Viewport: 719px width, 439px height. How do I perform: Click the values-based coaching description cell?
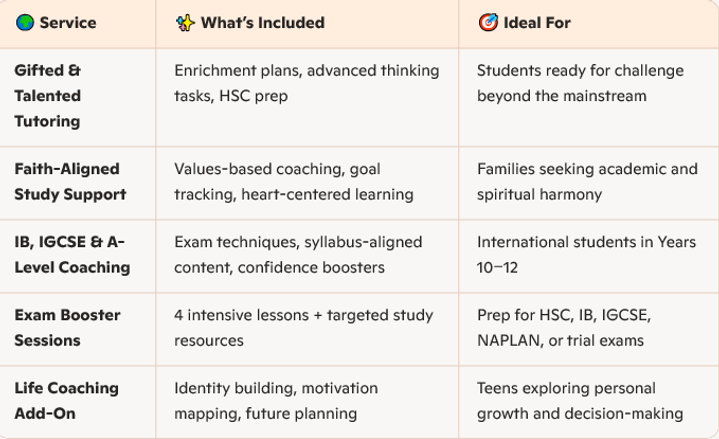tap(307, 183)
